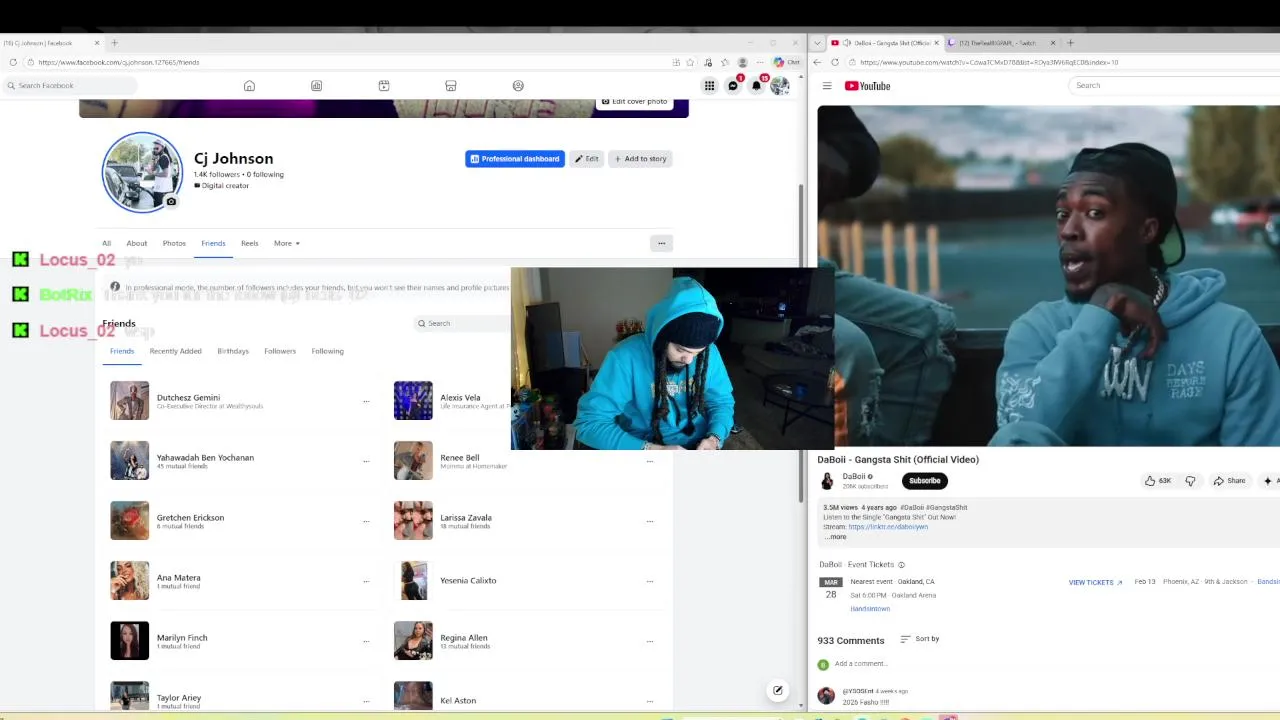Open Facebook Marketplace icon
The image size is (1280, 720).
tap(451, 86)
